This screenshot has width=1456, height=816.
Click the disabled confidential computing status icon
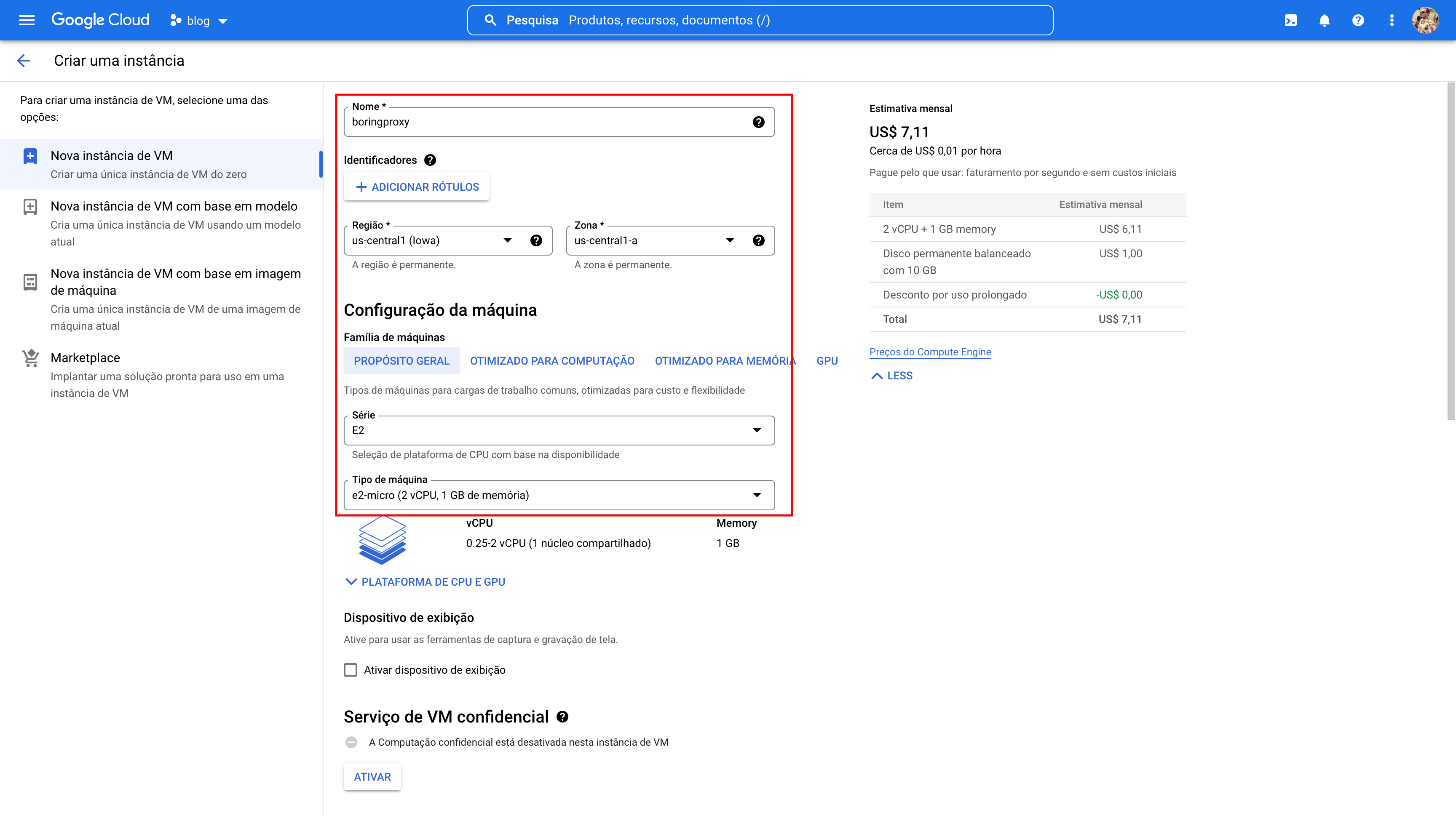click(351, 742)
